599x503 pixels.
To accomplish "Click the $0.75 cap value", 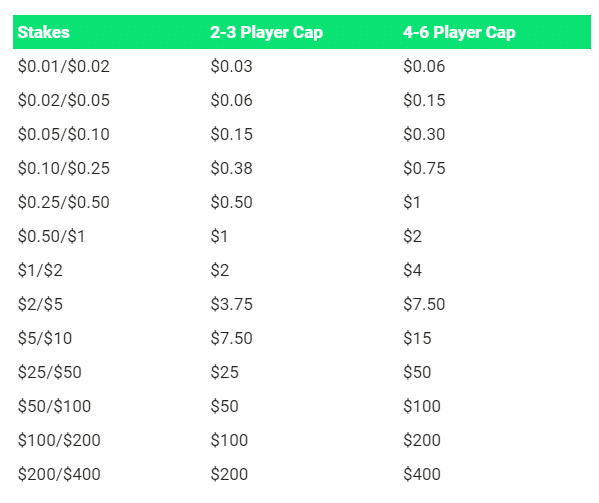I will click(x=424, y=168).
